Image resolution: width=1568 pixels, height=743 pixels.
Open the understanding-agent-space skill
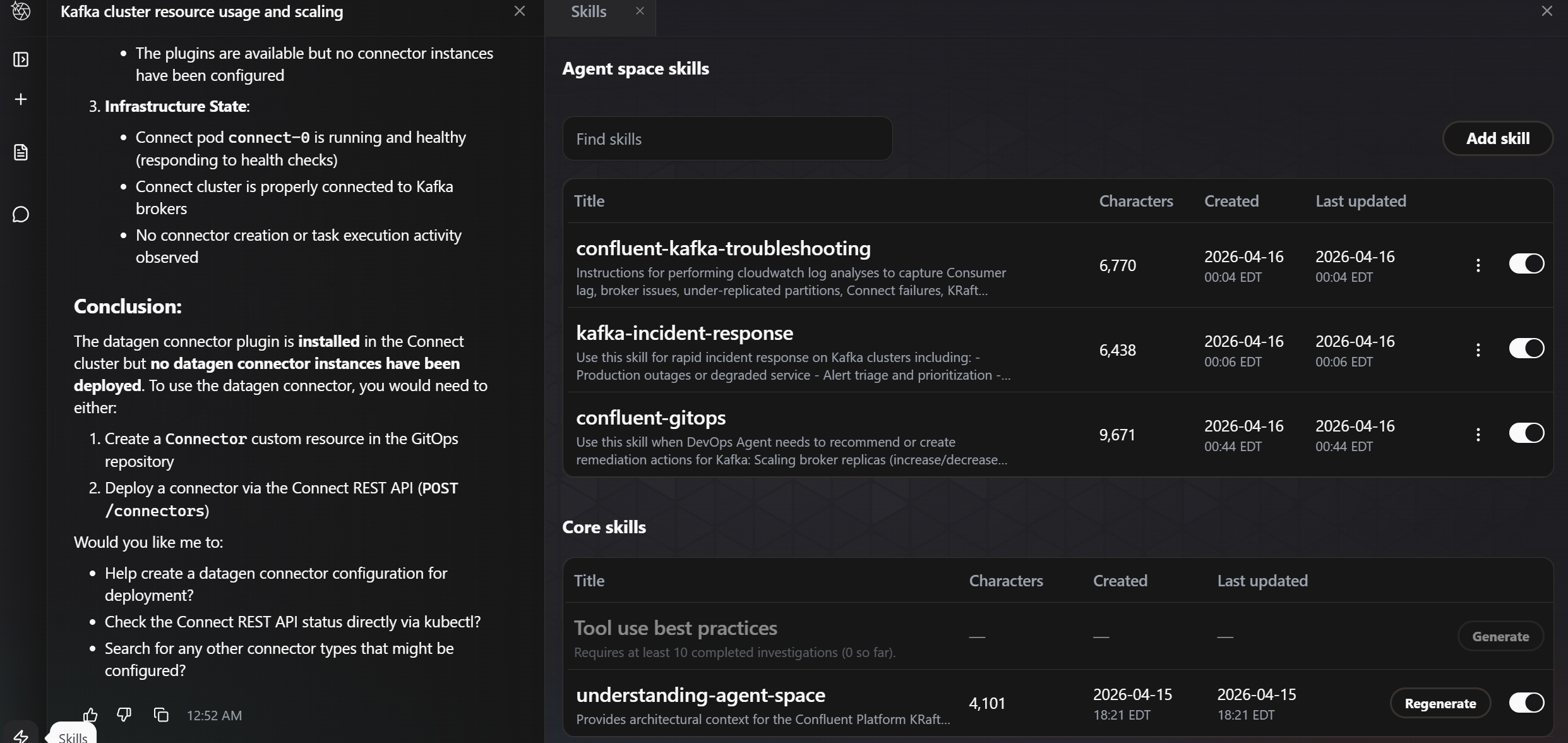coord(700,695)
